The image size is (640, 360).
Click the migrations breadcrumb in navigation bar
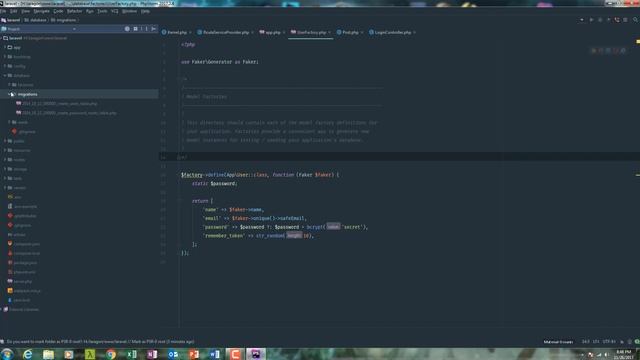coord(64,20)
